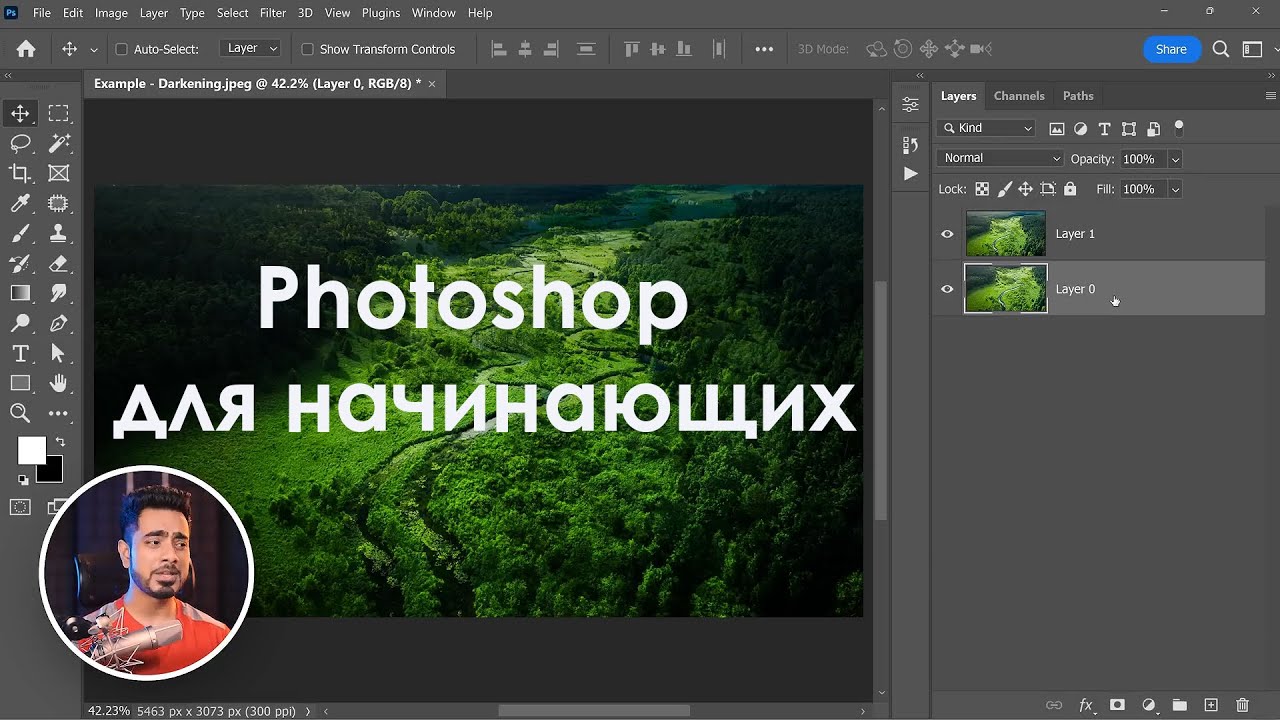
Task: Select the Frame tool
Action: coord(59,174)
